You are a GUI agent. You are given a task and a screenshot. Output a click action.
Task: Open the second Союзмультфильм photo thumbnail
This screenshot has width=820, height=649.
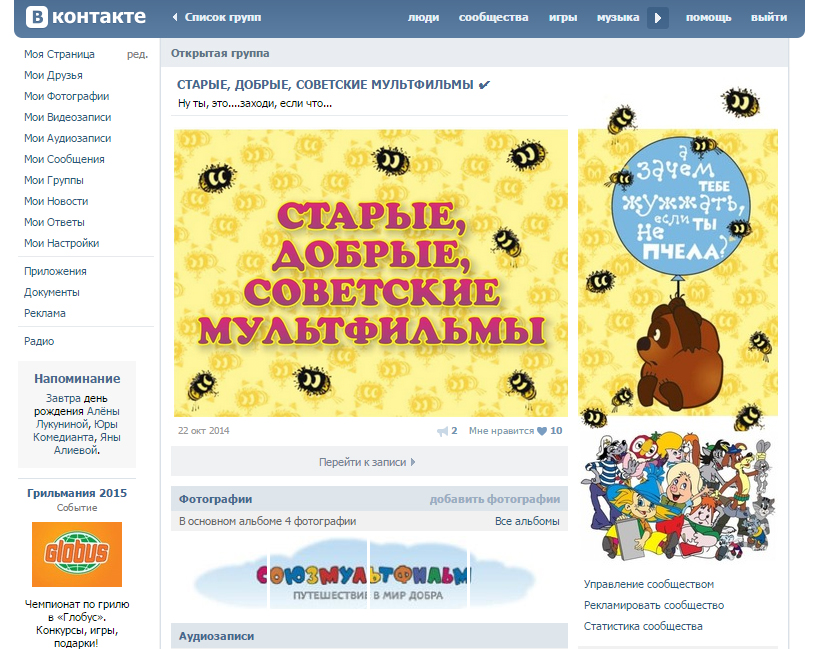coord(318,574)
